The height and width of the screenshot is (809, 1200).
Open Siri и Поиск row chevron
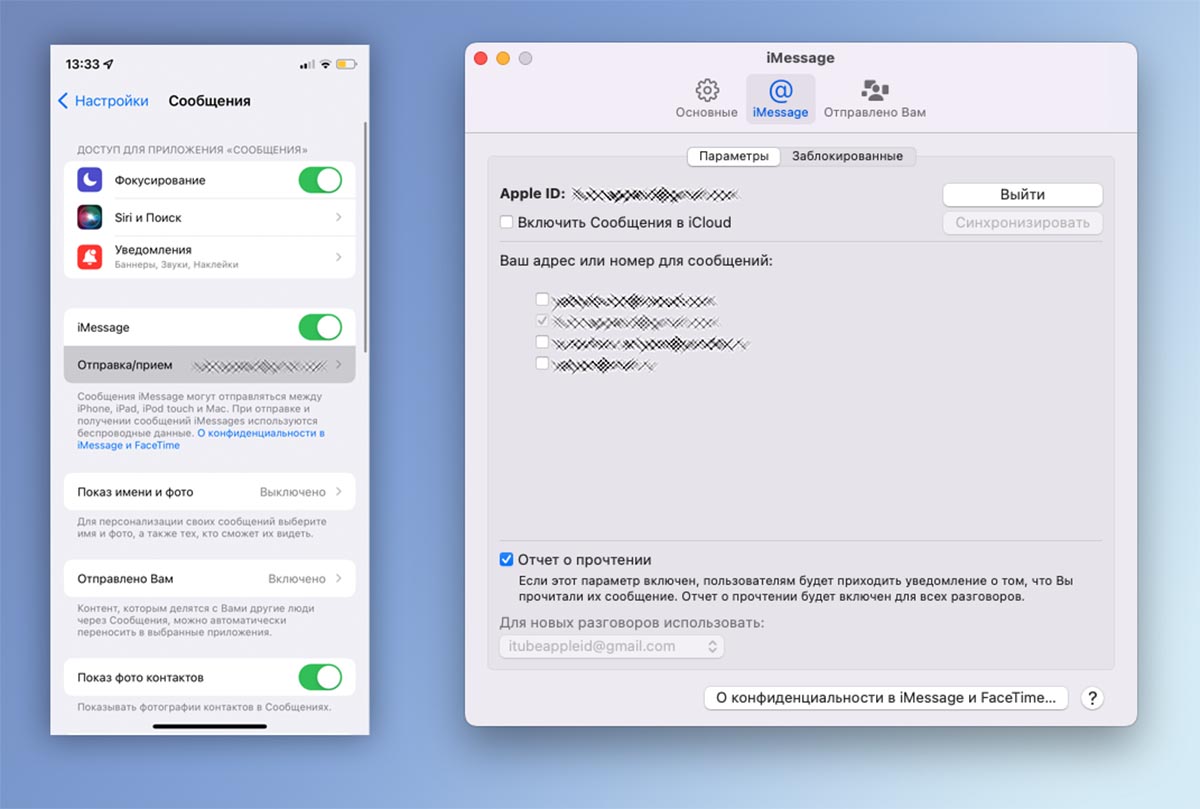338,217
